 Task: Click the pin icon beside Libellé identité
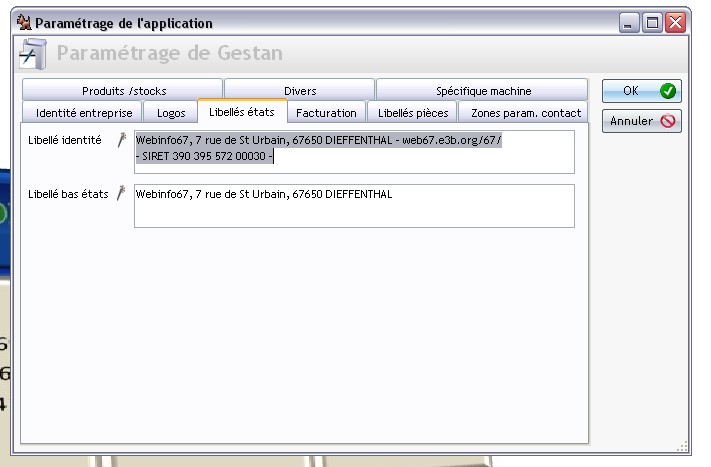122,141
